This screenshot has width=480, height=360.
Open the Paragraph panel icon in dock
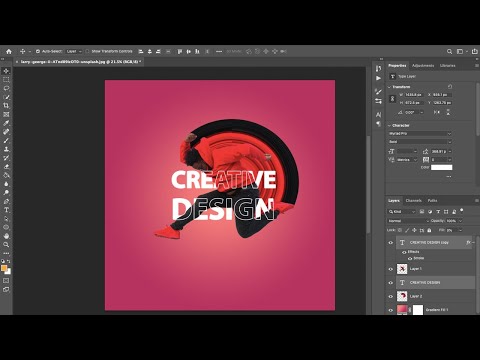[378, 123]
